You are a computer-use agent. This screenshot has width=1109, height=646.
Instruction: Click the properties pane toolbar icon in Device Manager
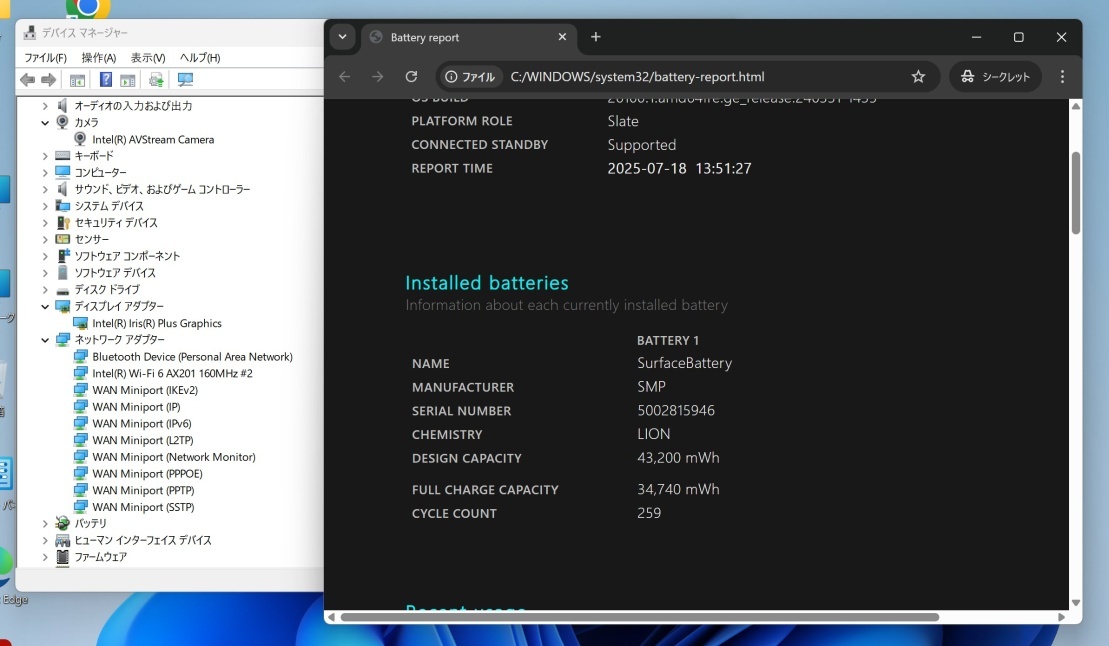coord(127,80)
